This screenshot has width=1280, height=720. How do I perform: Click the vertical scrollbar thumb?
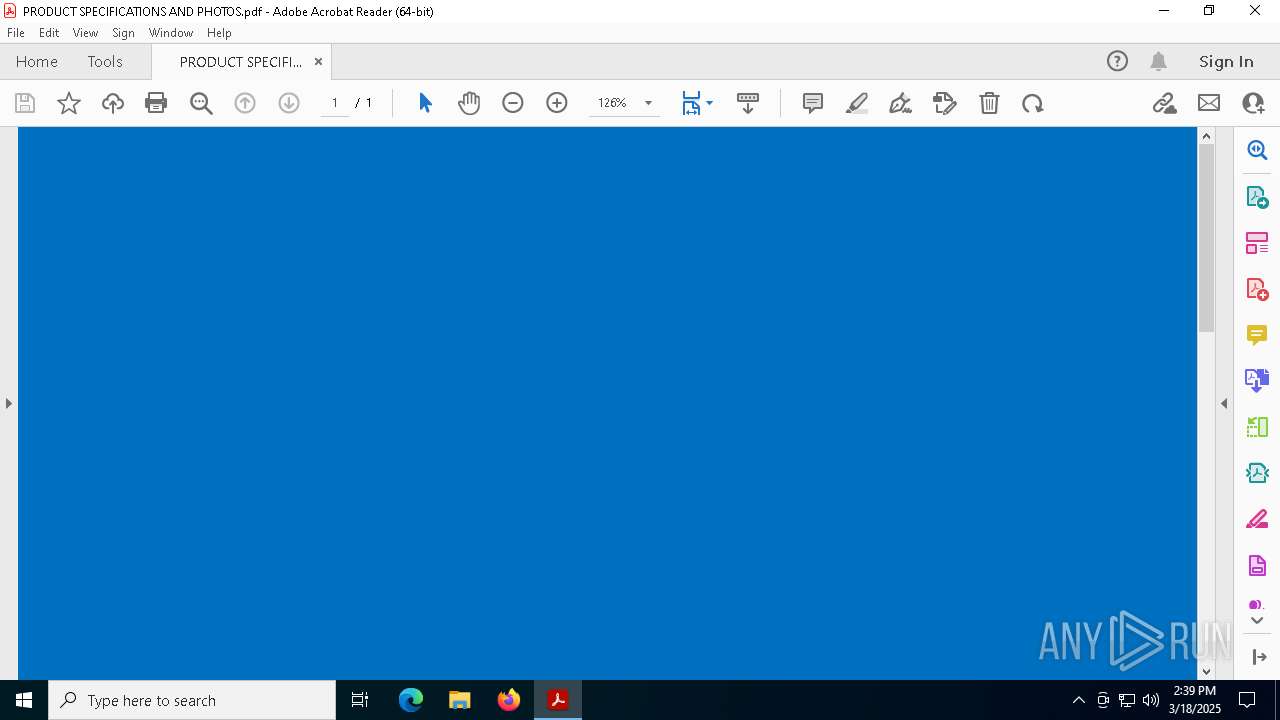pos(1206,238)
